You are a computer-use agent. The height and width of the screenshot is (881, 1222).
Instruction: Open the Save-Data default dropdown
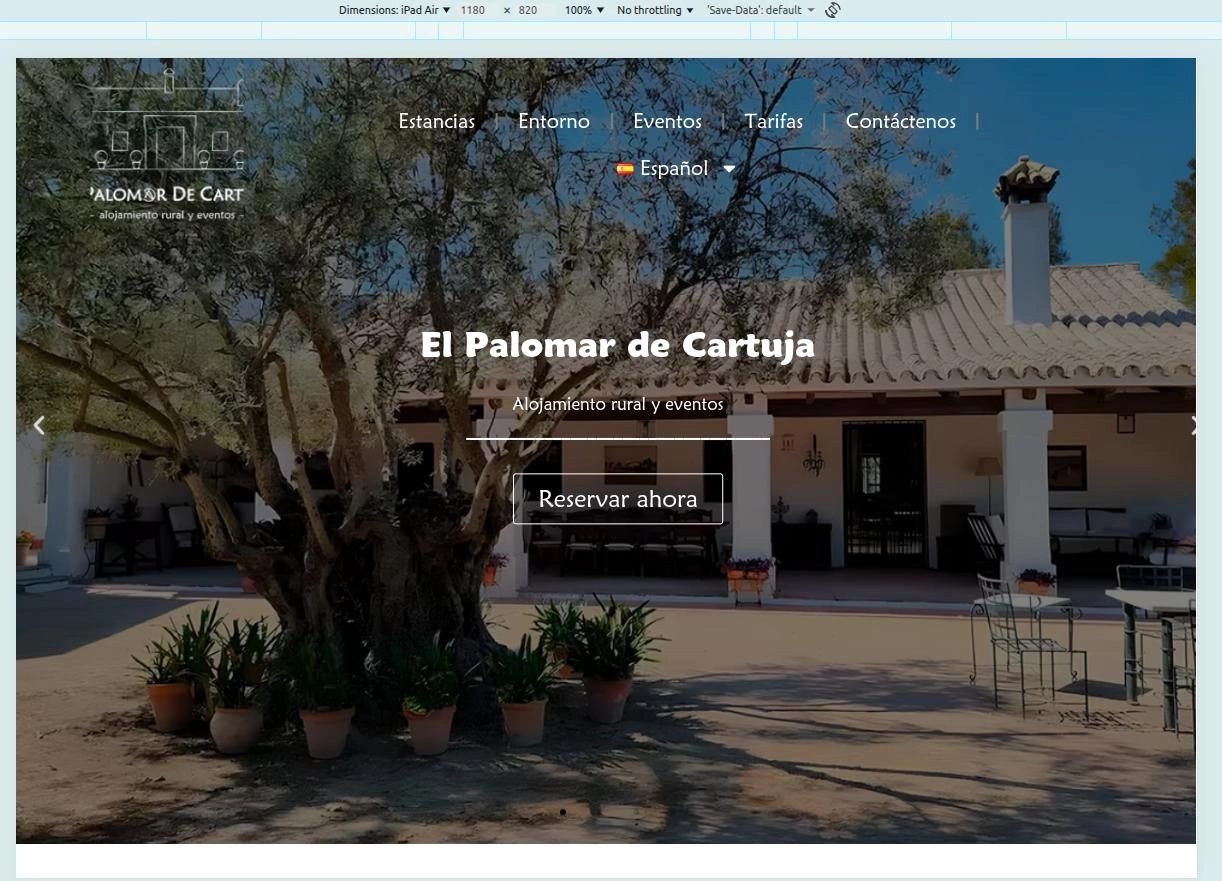[760, 10]
